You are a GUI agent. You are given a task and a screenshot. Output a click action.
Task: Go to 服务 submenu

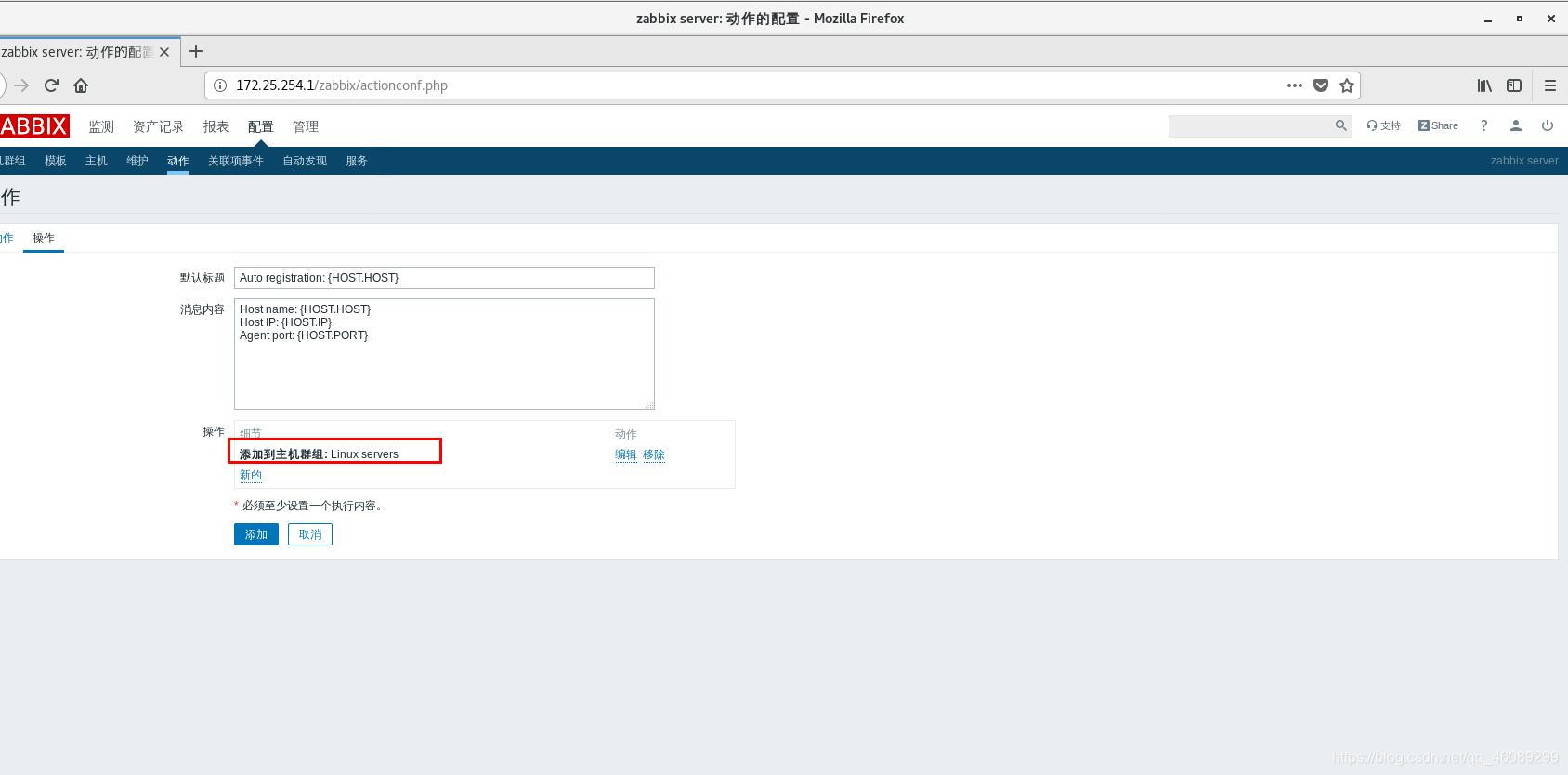(357, 161)
